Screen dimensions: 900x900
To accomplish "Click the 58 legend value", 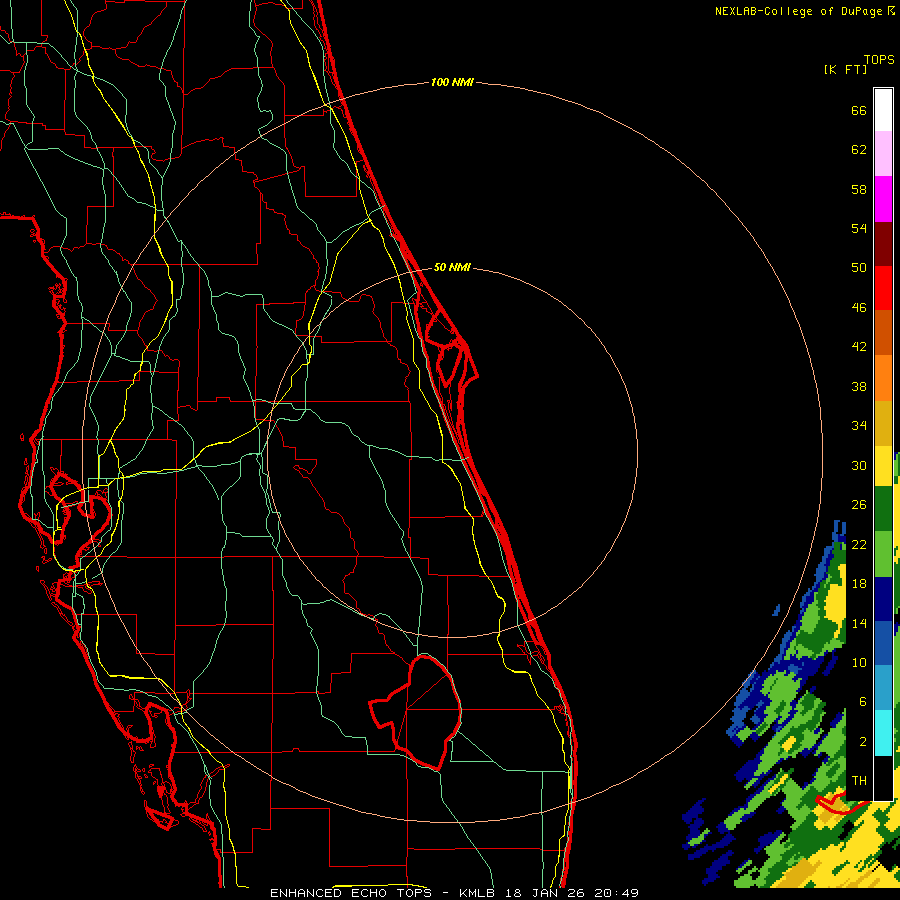I will [859, 189].
